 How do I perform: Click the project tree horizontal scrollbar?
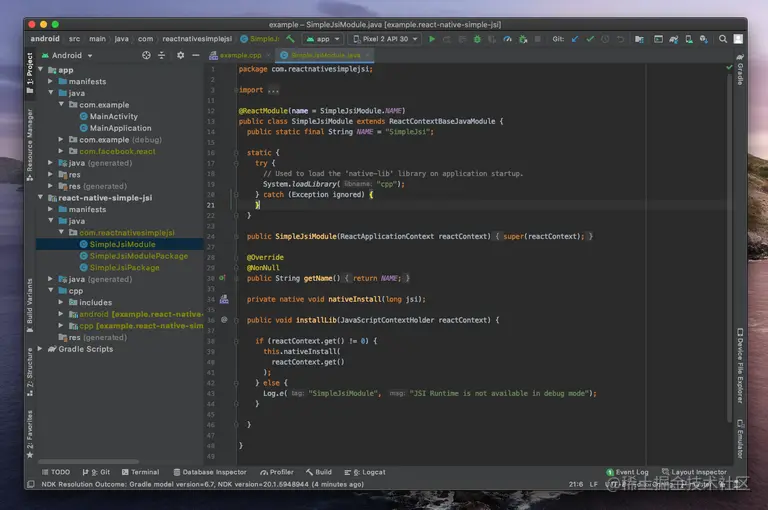click(x=88, y=461)
